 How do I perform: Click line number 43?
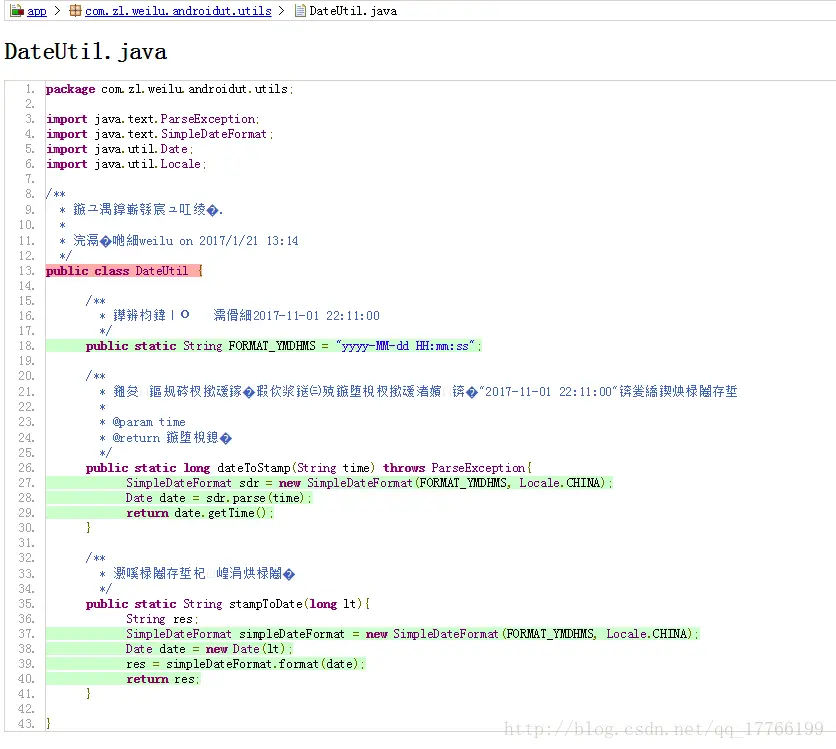click(27, 723)
